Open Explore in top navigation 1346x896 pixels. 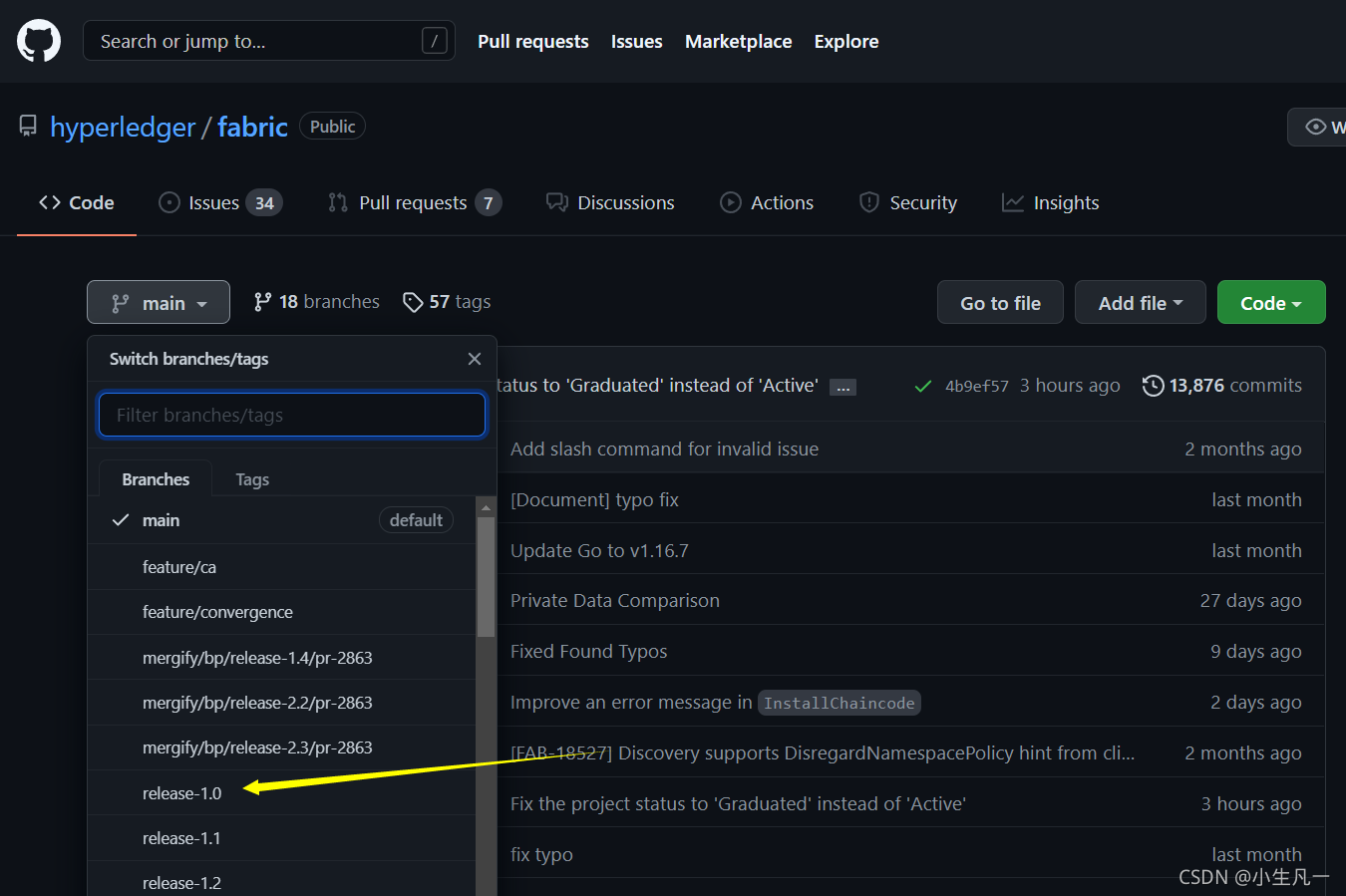tap(846, 41)
